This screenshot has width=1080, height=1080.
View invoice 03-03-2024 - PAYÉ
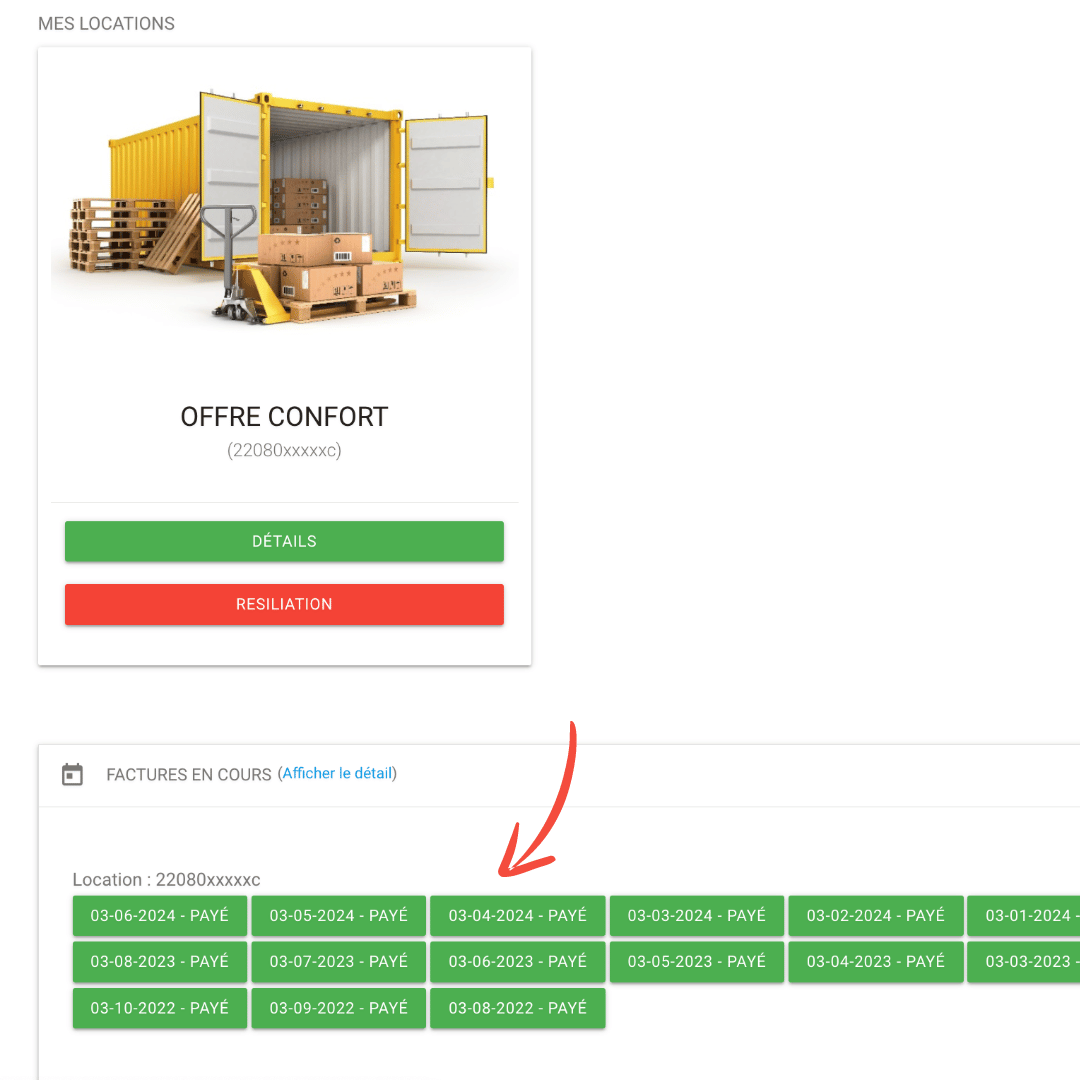coord(697,915)
